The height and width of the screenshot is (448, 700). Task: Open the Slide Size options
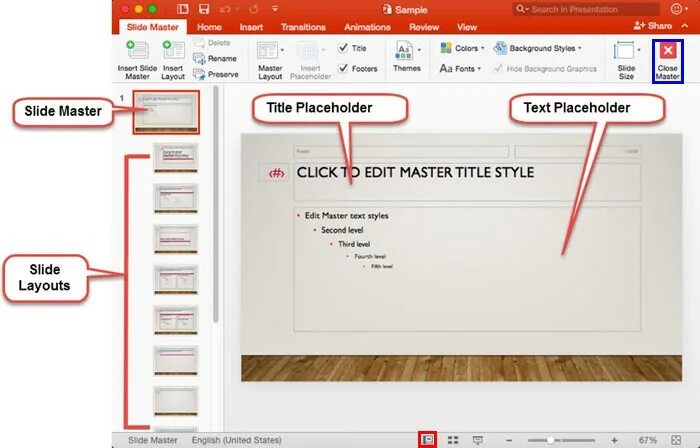tap(626, 60)
